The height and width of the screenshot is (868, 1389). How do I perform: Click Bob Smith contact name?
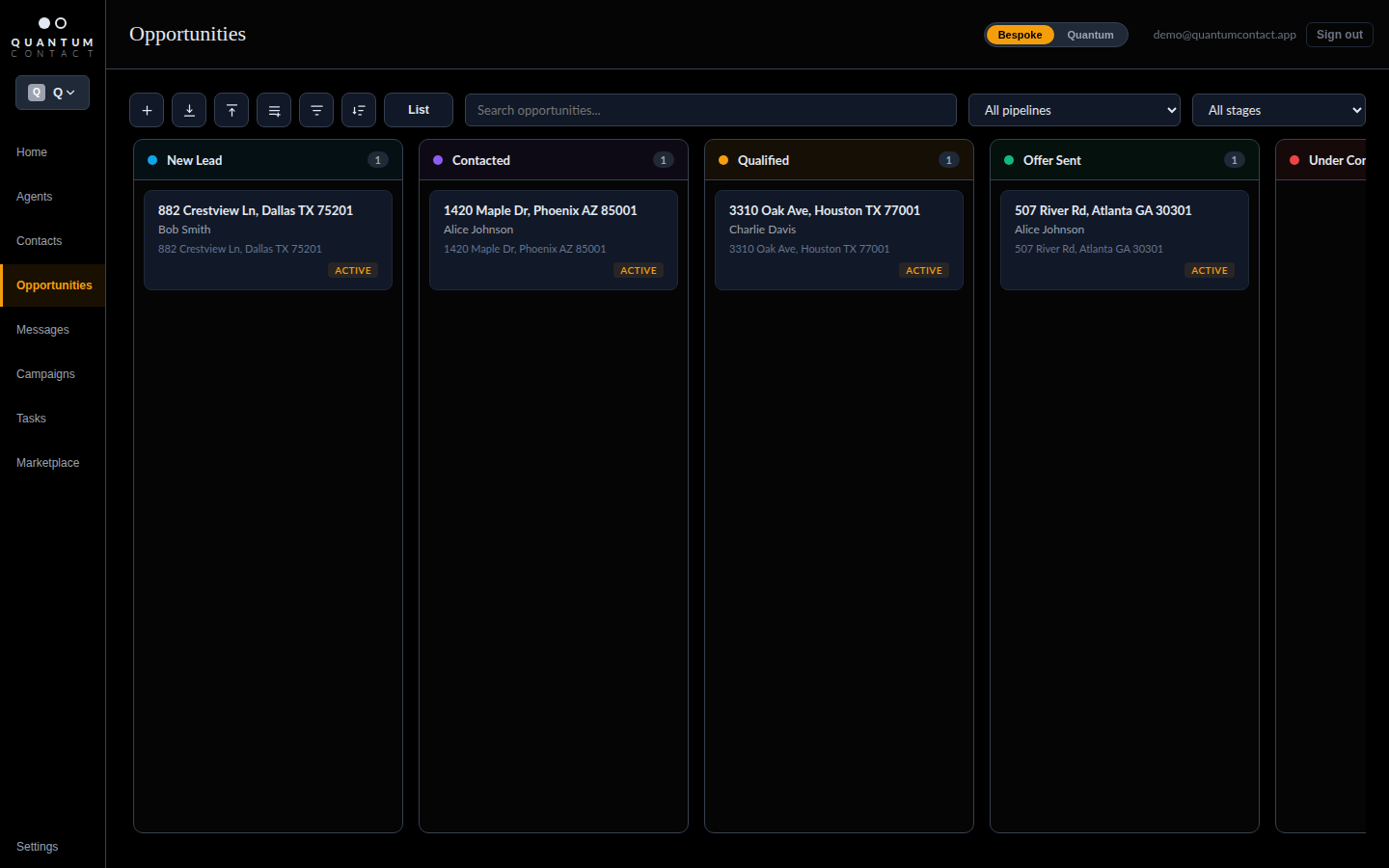click(184, 230)
